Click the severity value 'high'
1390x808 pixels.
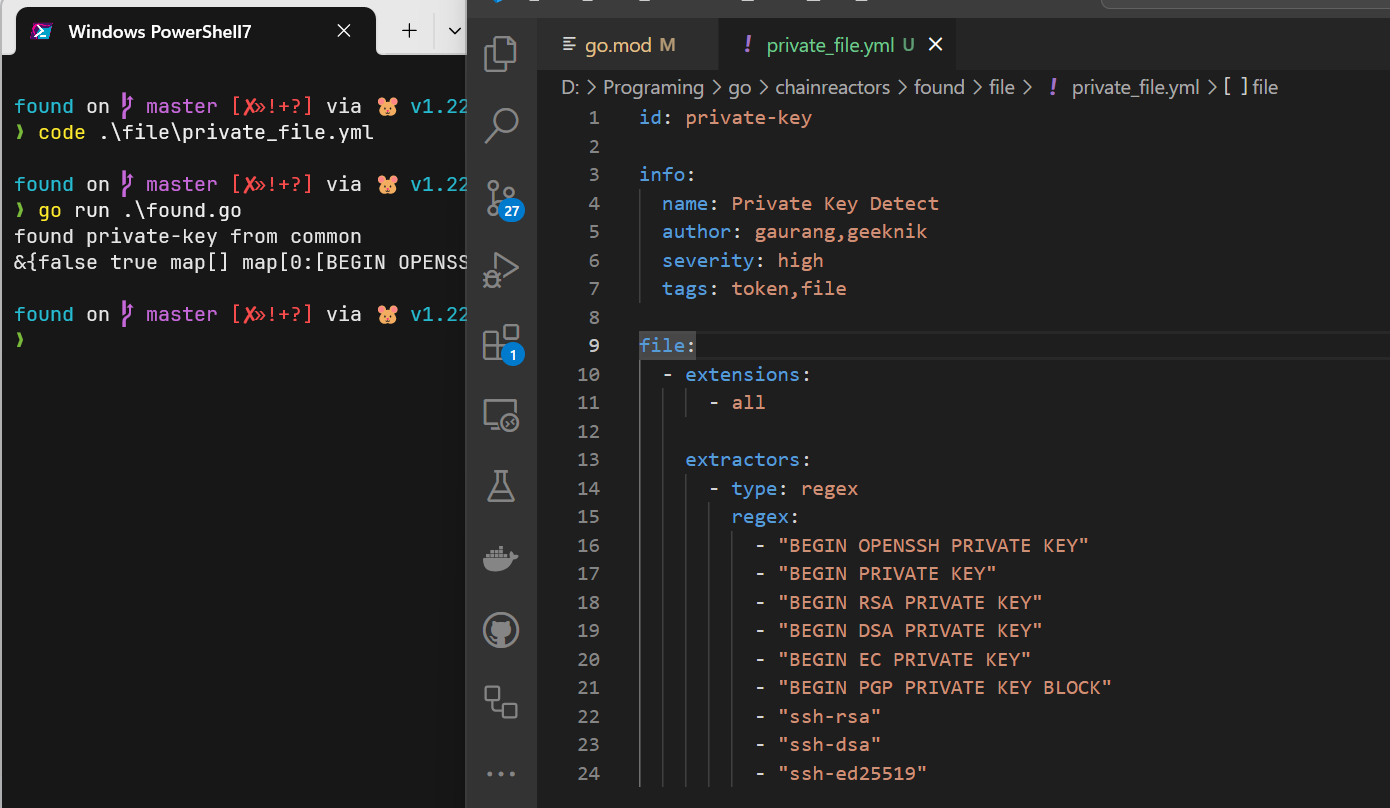800,261
